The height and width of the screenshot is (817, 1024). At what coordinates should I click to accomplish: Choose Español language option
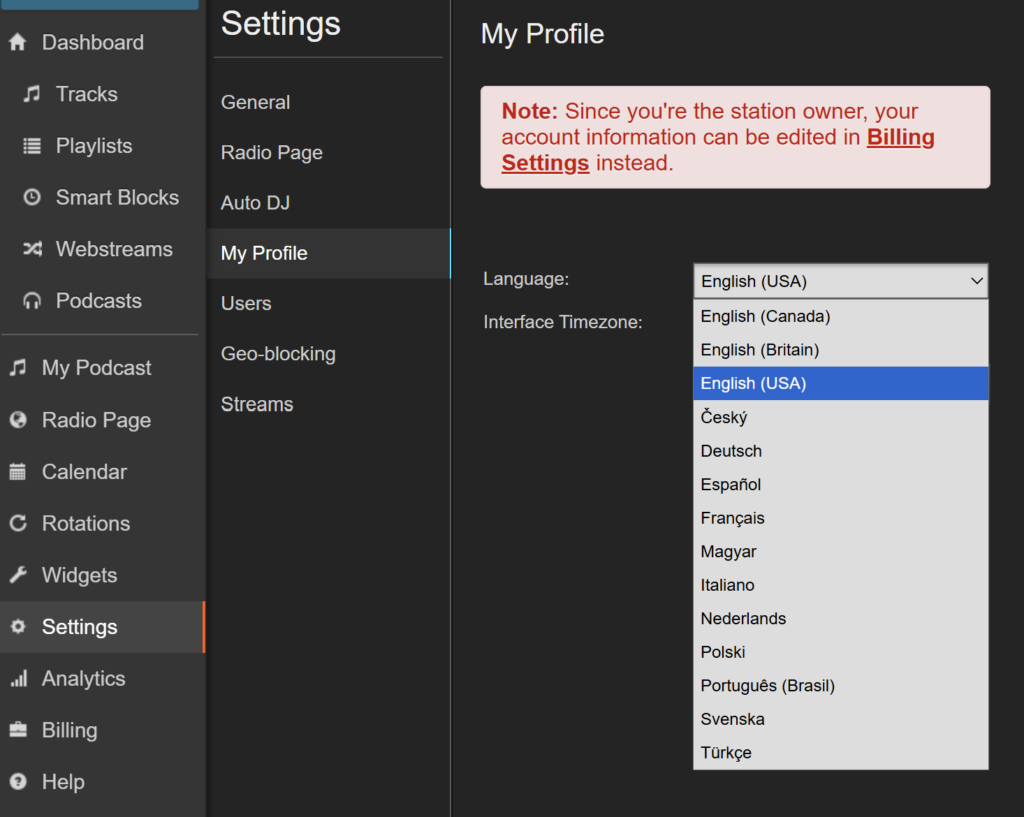tap(840, 485)
